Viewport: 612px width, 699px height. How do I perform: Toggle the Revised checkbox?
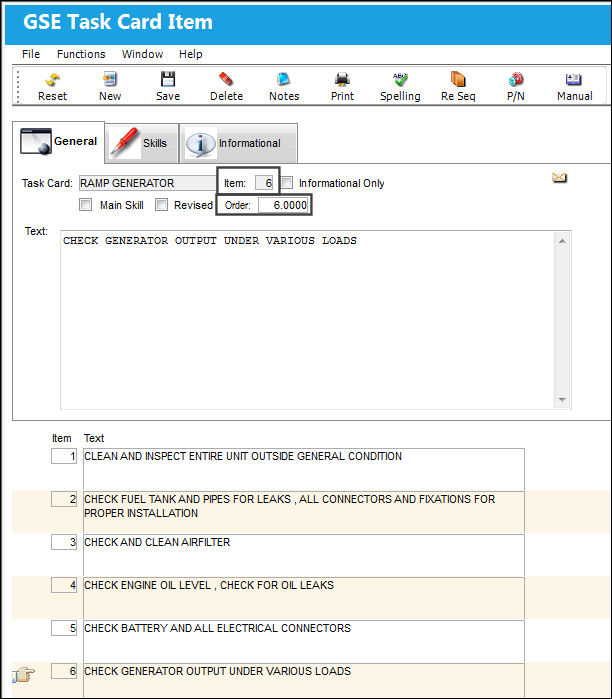161,205
